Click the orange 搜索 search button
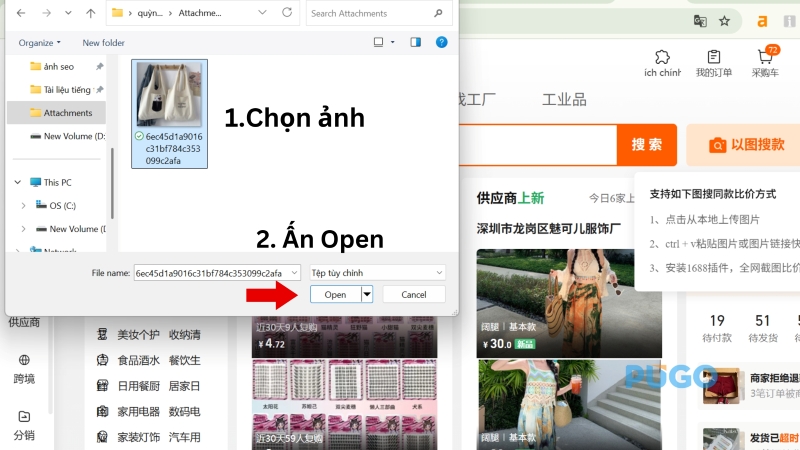Image resolution: width=800 pixels, height=450 pixels. (647, 145)
